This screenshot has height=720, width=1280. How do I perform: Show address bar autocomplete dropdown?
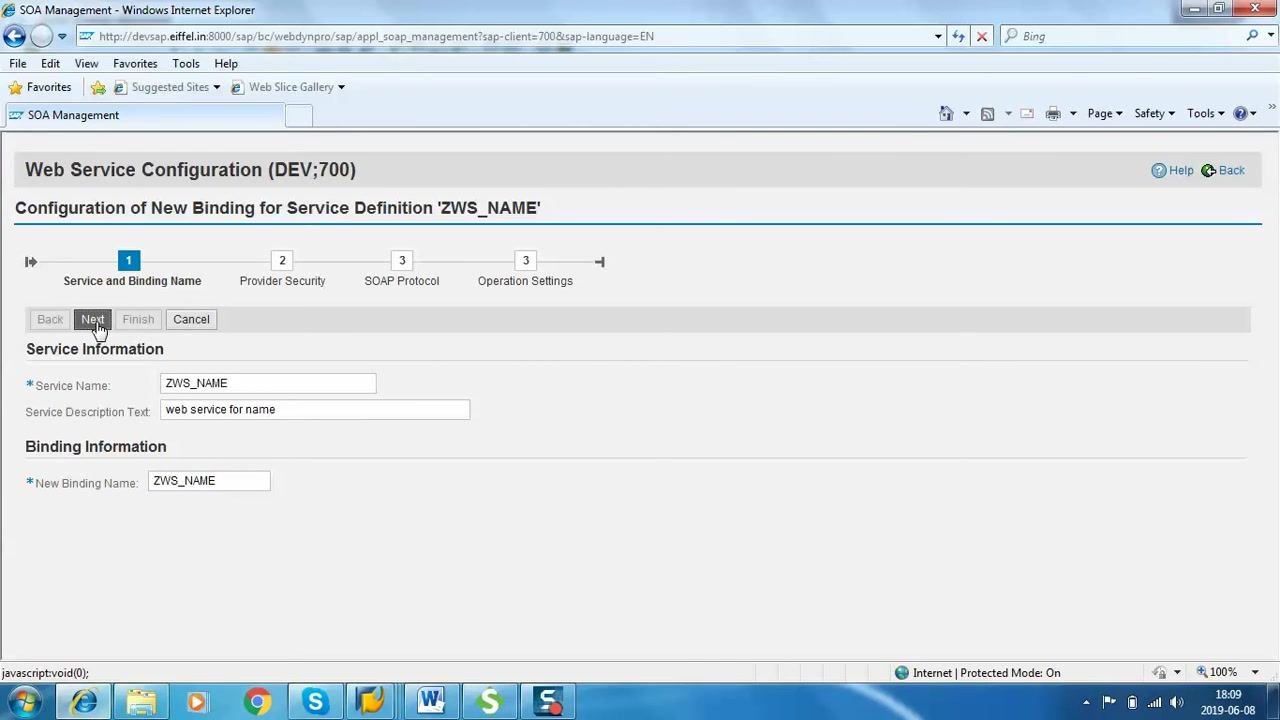coord(938,36)
